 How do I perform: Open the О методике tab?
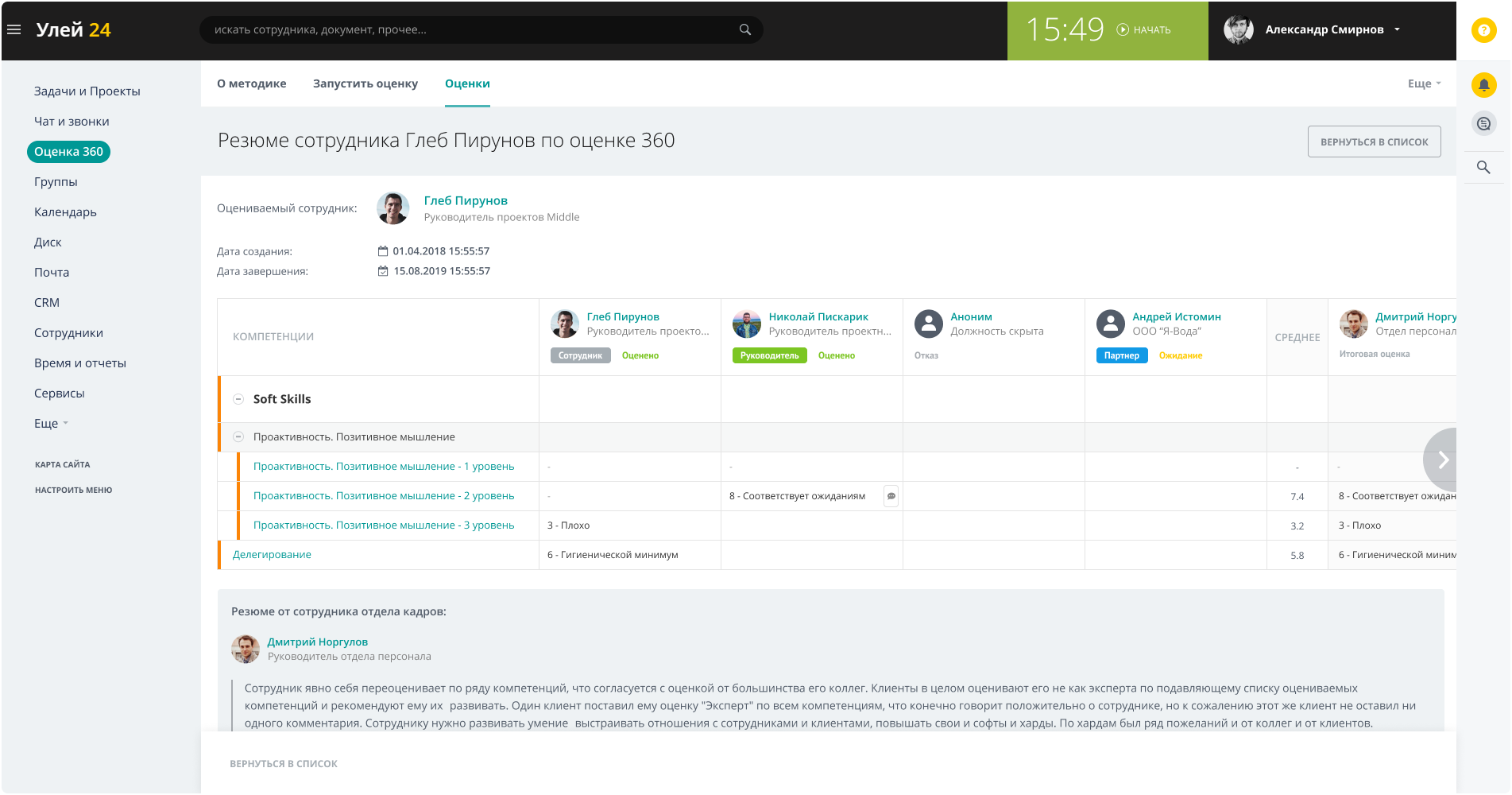click(252, 83)
